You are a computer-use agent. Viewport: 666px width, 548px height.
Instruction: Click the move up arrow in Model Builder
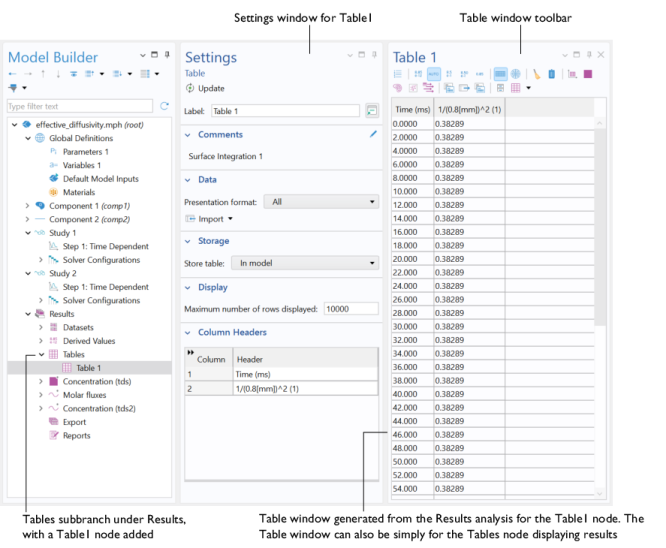(43, 74)
